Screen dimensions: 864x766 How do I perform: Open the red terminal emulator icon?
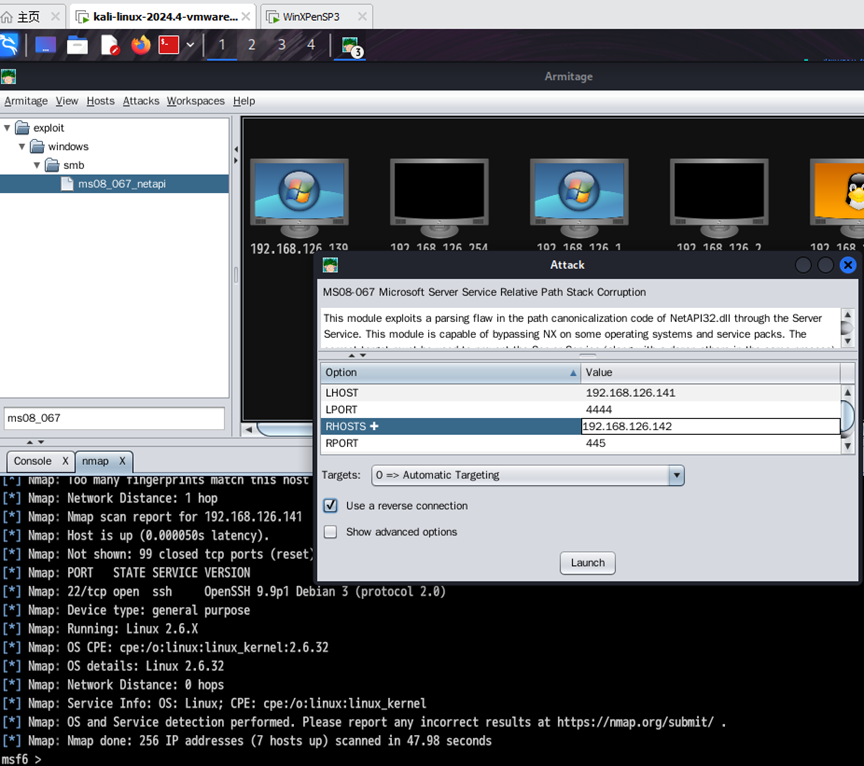[x=169, y=45]
